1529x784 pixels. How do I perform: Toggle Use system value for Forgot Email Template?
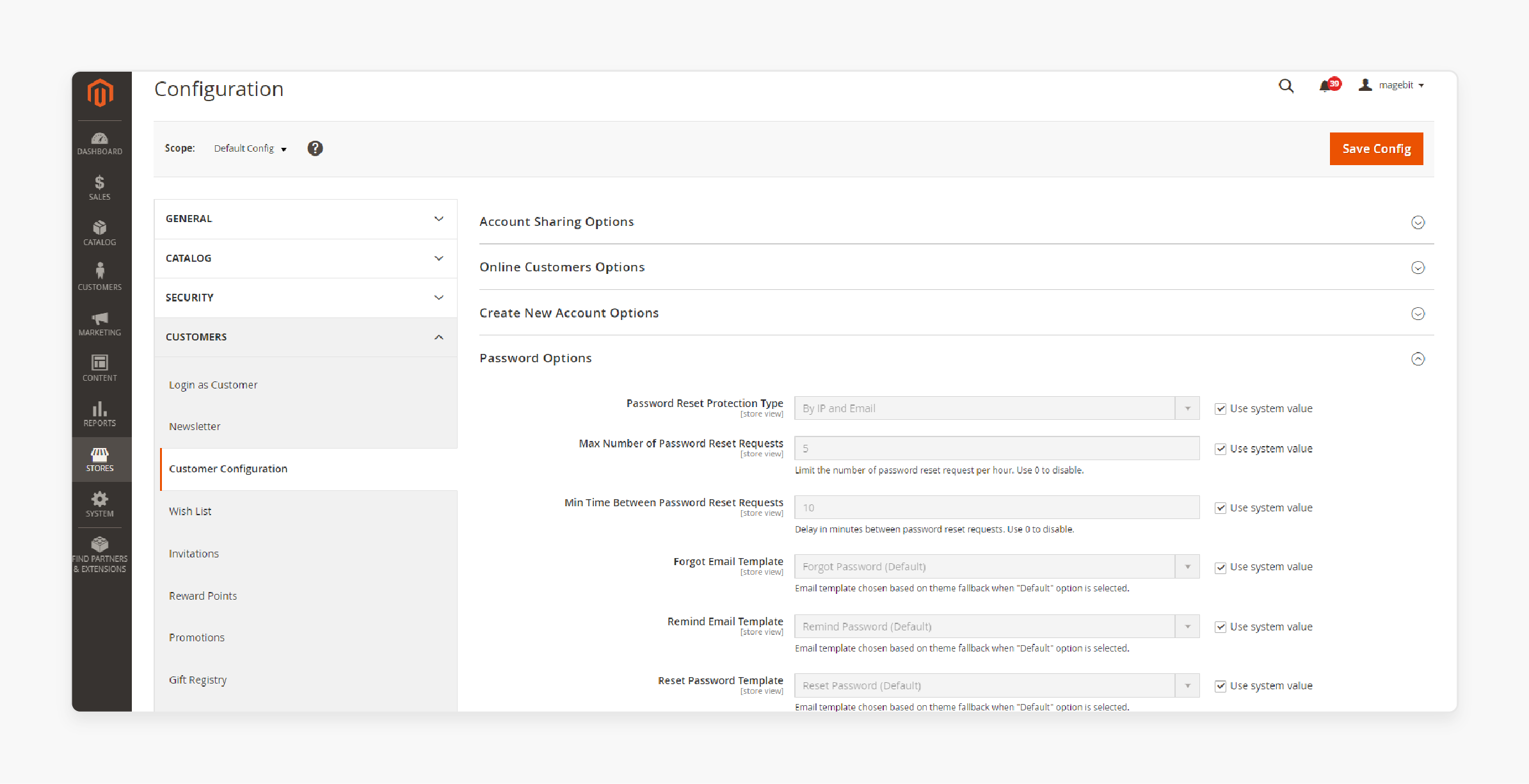1220,566
